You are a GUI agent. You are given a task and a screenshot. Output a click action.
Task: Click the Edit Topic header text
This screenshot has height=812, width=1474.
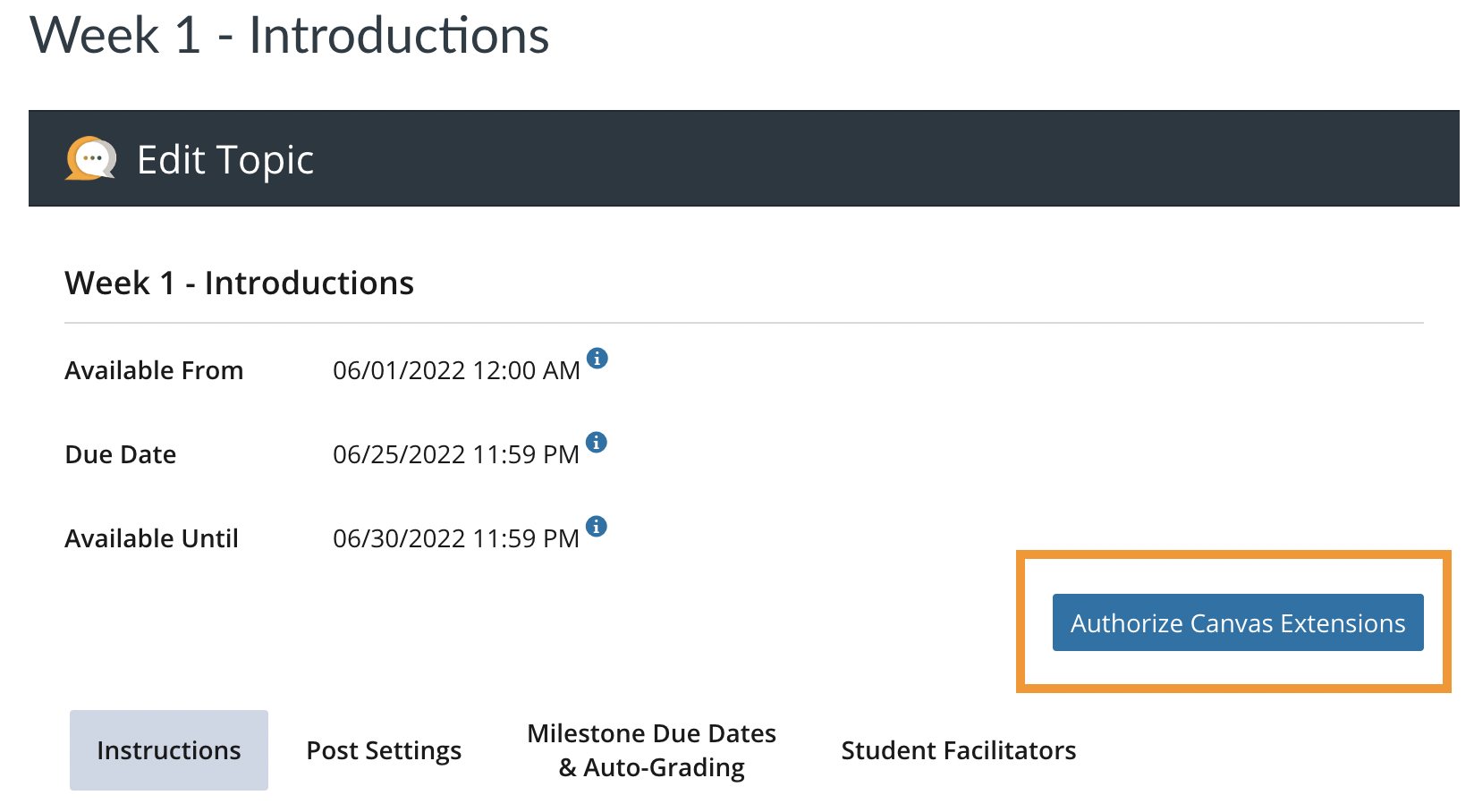coord(224,159)
